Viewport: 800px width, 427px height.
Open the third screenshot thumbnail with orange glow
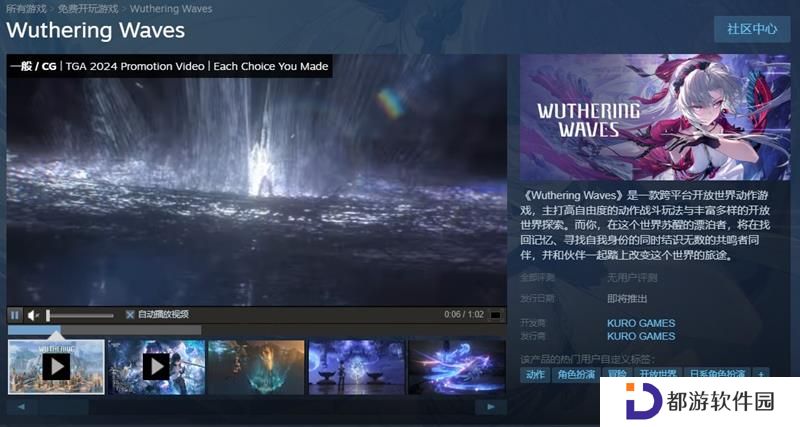coord(256,367)
